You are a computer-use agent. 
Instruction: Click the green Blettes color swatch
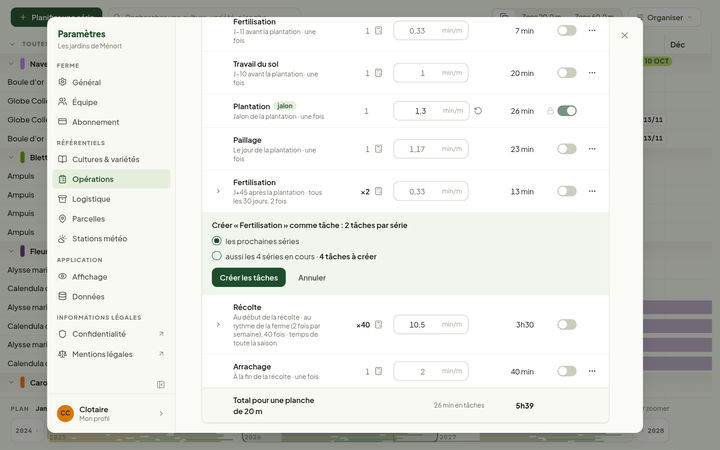click(x=22, y=158)
